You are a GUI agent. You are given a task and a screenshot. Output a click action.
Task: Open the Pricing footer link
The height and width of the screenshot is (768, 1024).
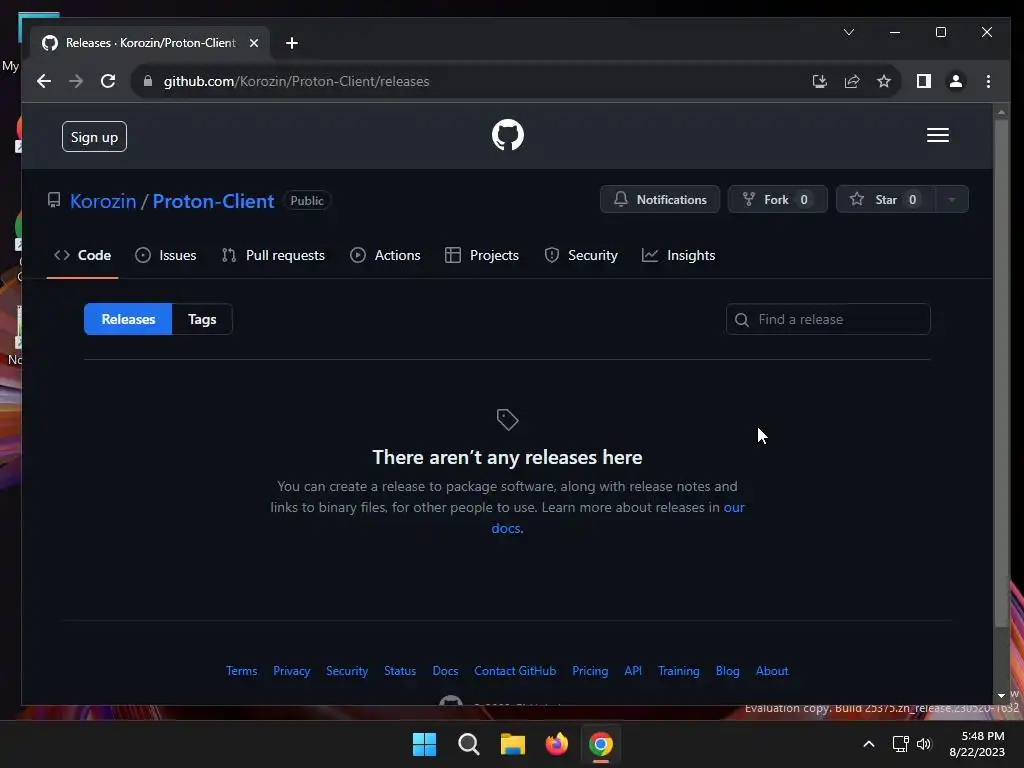click(x=590, y=671)
